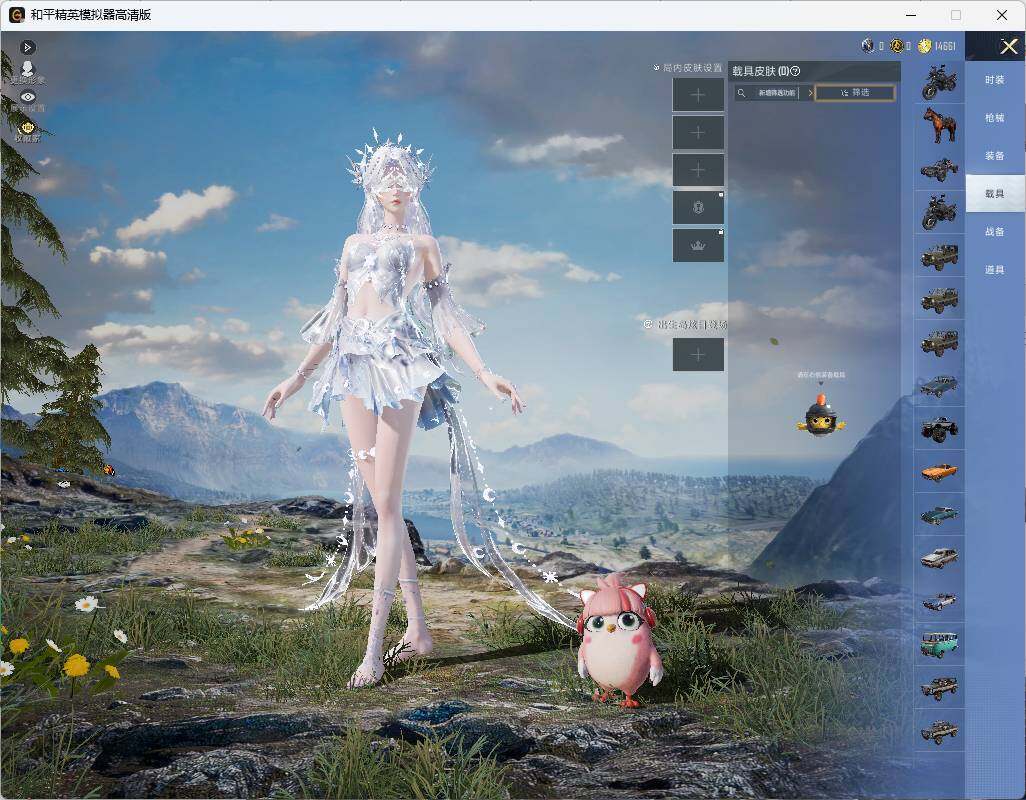This screenshot has width=1026, height=800.
Task: Switch to the 时装 tab
Action: tap(995, 80)
